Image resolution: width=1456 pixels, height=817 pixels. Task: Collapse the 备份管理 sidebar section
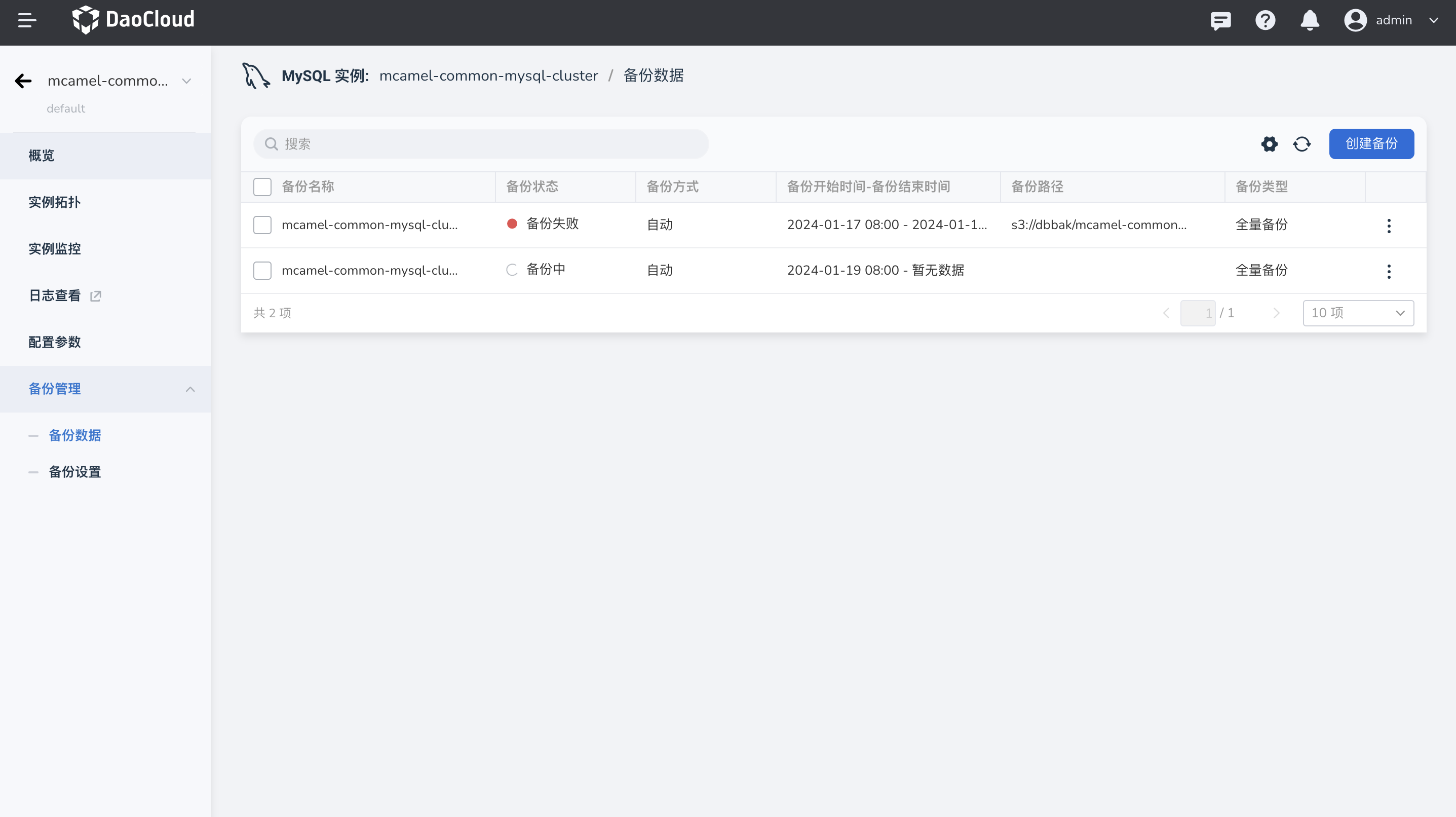pyautogui.click(x=190, y=390)
